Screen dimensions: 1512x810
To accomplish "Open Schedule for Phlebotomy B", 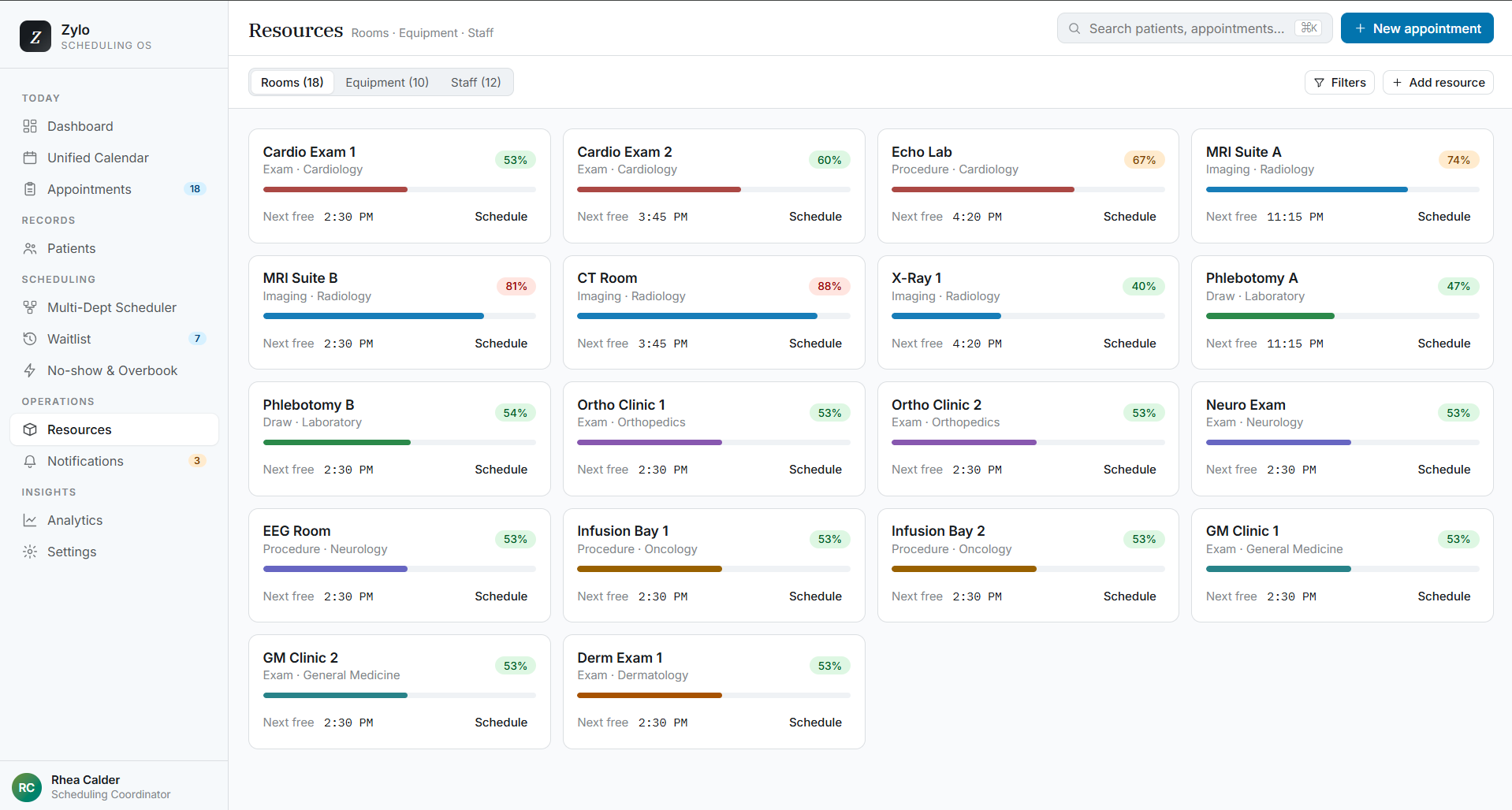I will click(501, 470).
